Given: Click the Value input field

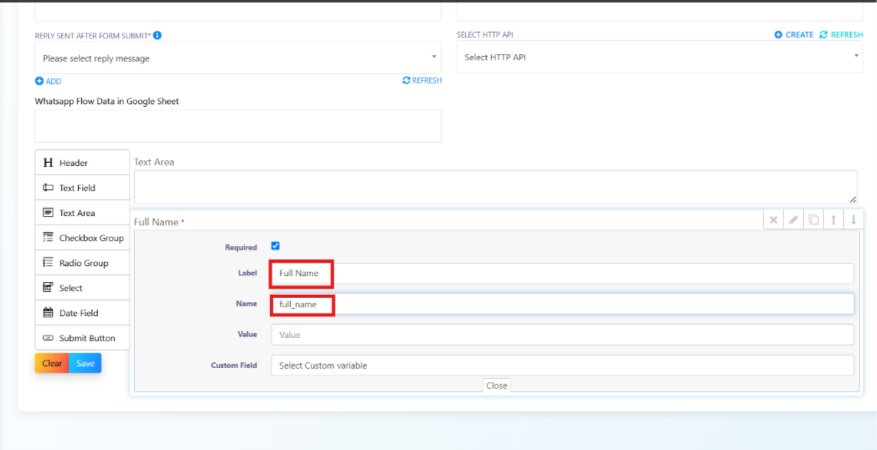Looking at the screenshot, I should pyautogui.click(x=563, y=335).
